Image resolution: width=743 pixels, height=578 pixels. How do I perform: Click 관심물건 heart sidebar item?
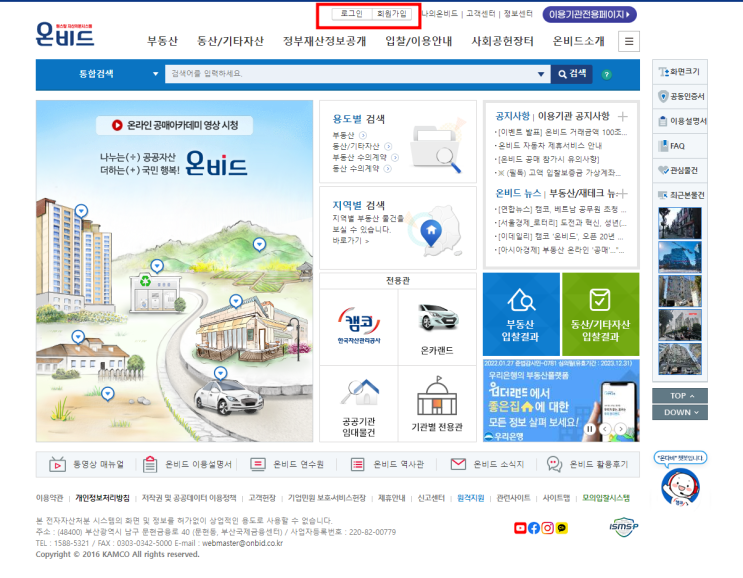click(x=680, y=171)
